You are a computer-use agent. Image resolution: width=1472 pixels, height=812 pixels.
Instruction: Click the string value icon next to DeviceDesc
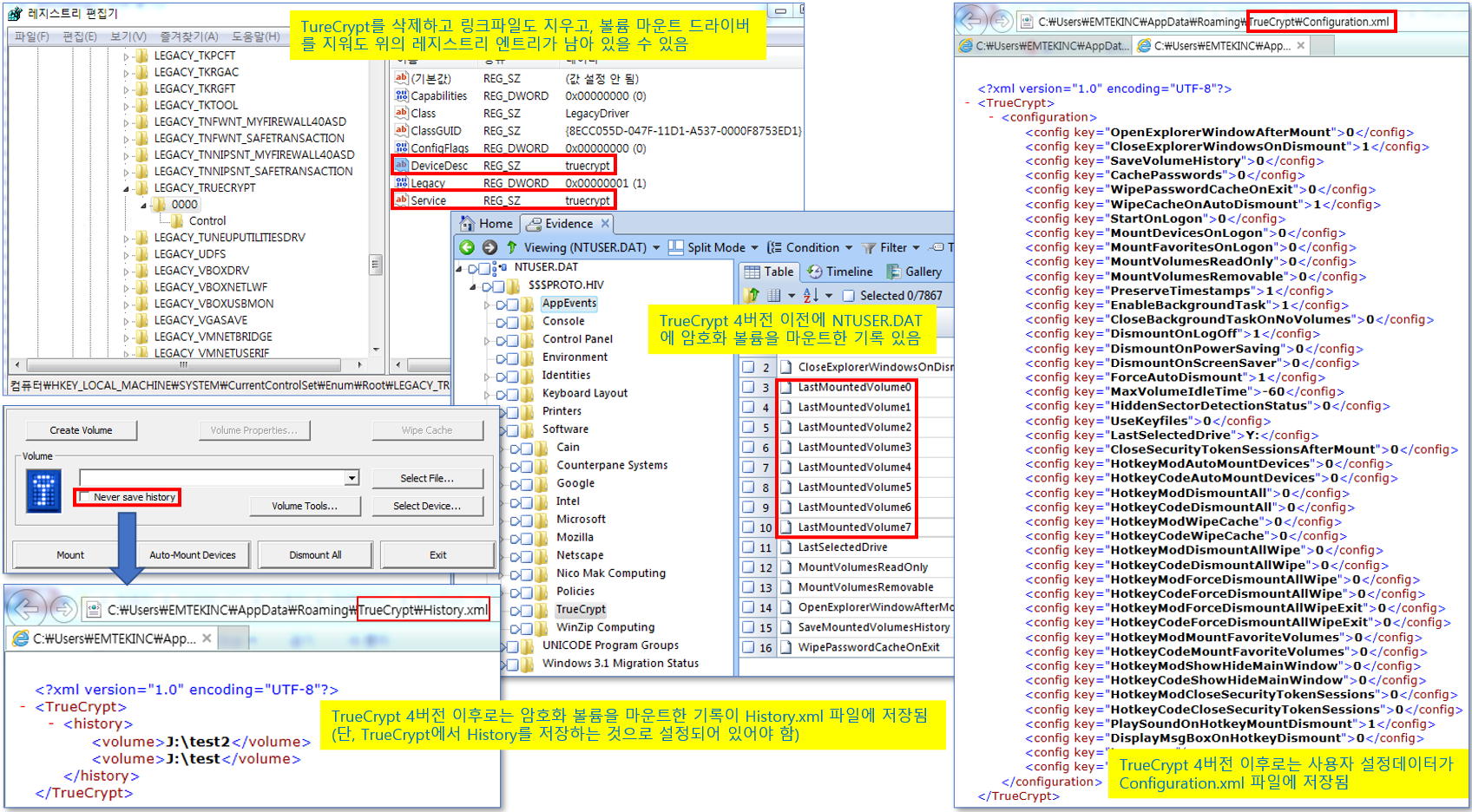pos(401,165)
